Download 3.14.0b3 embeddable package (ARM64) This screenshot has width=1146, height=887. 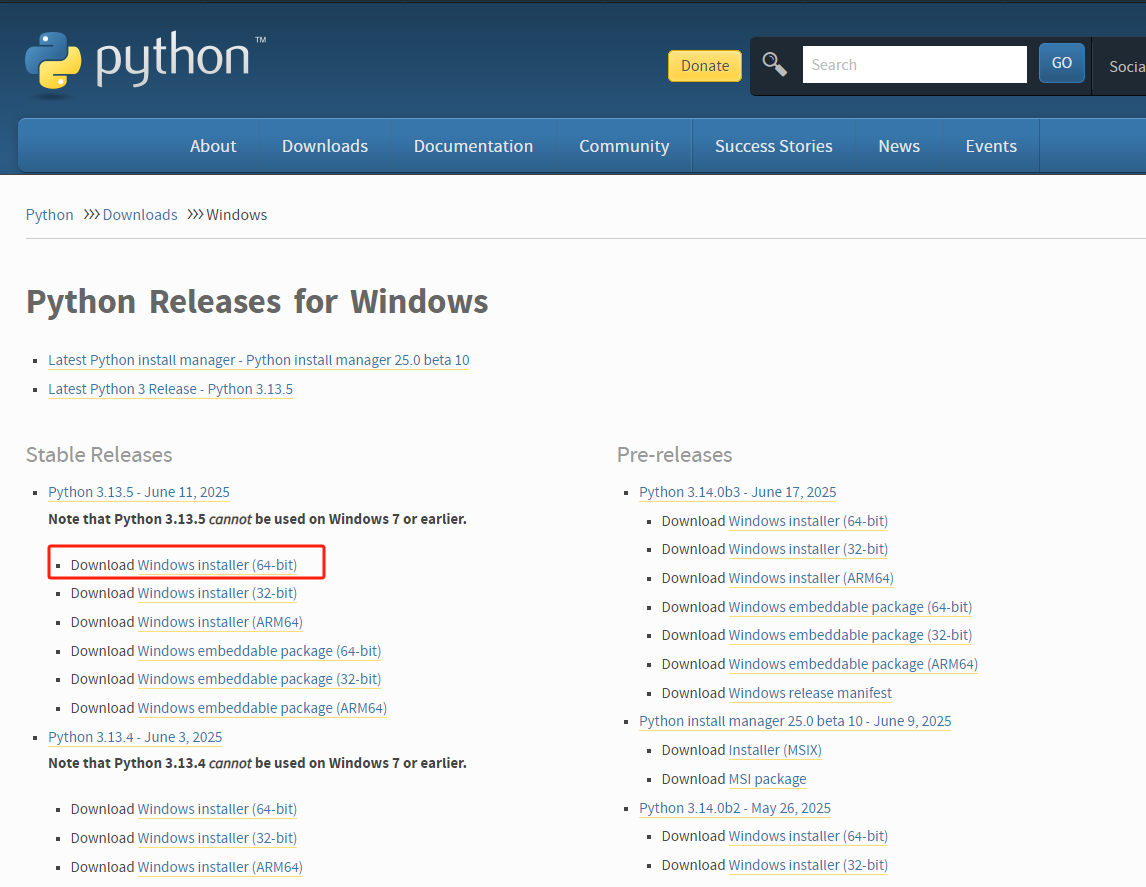tap(854, 664)
